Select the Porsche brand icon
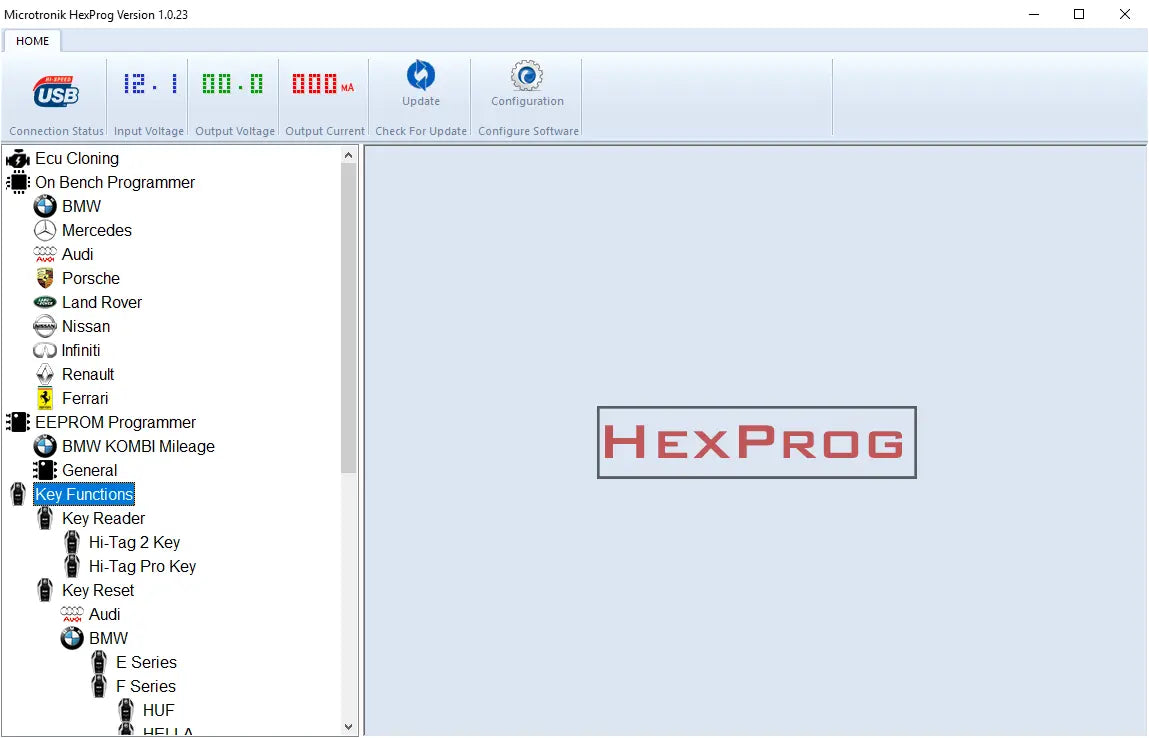 [46, 278]
